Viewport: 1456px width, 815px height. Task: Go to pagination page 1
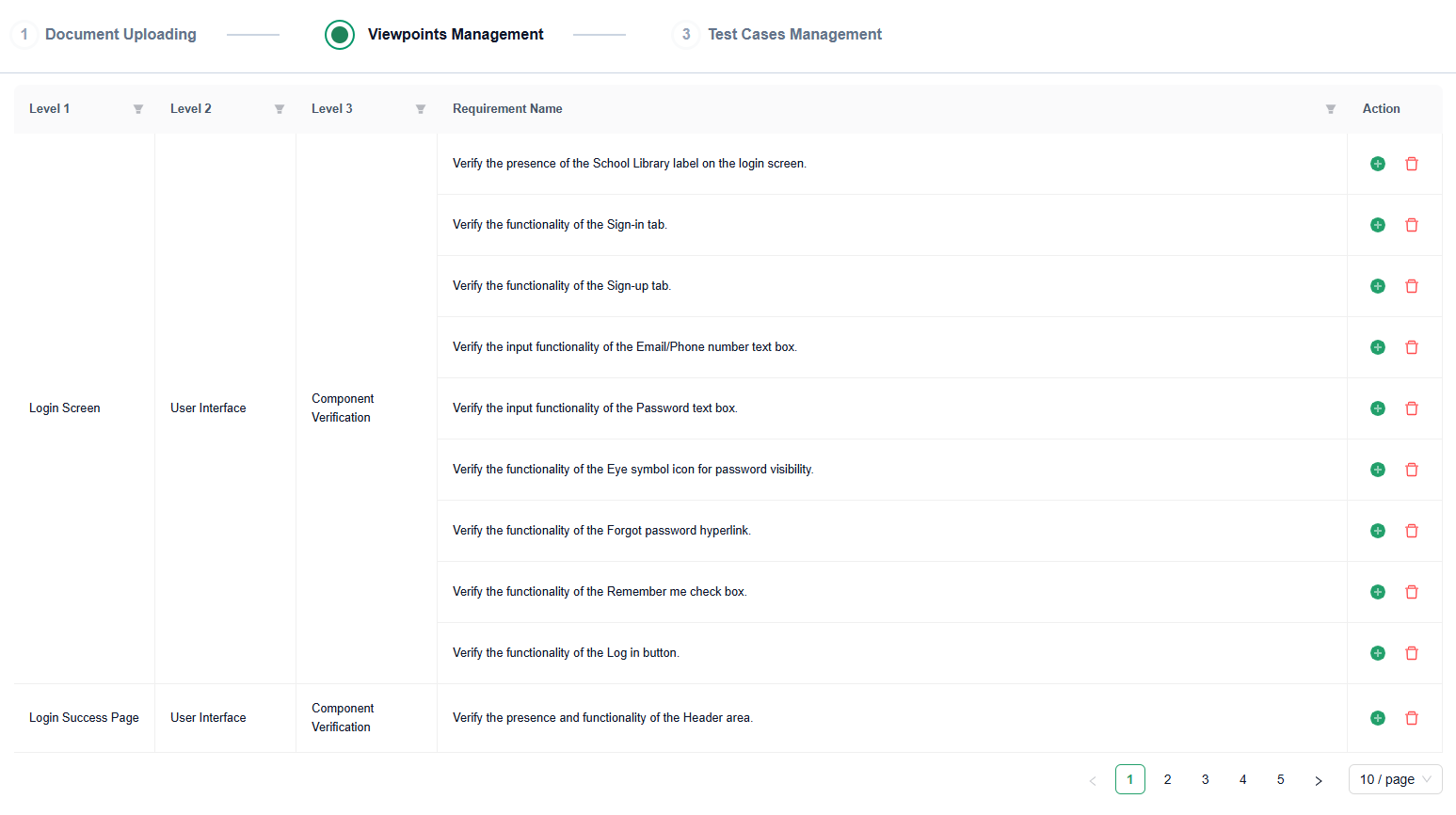1130,779
